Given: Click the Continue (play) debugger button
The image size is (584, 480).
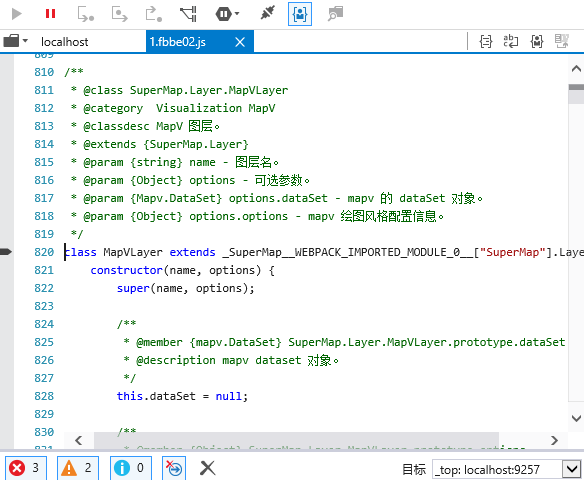Looking at the screenshot, I should coord(16,14).
